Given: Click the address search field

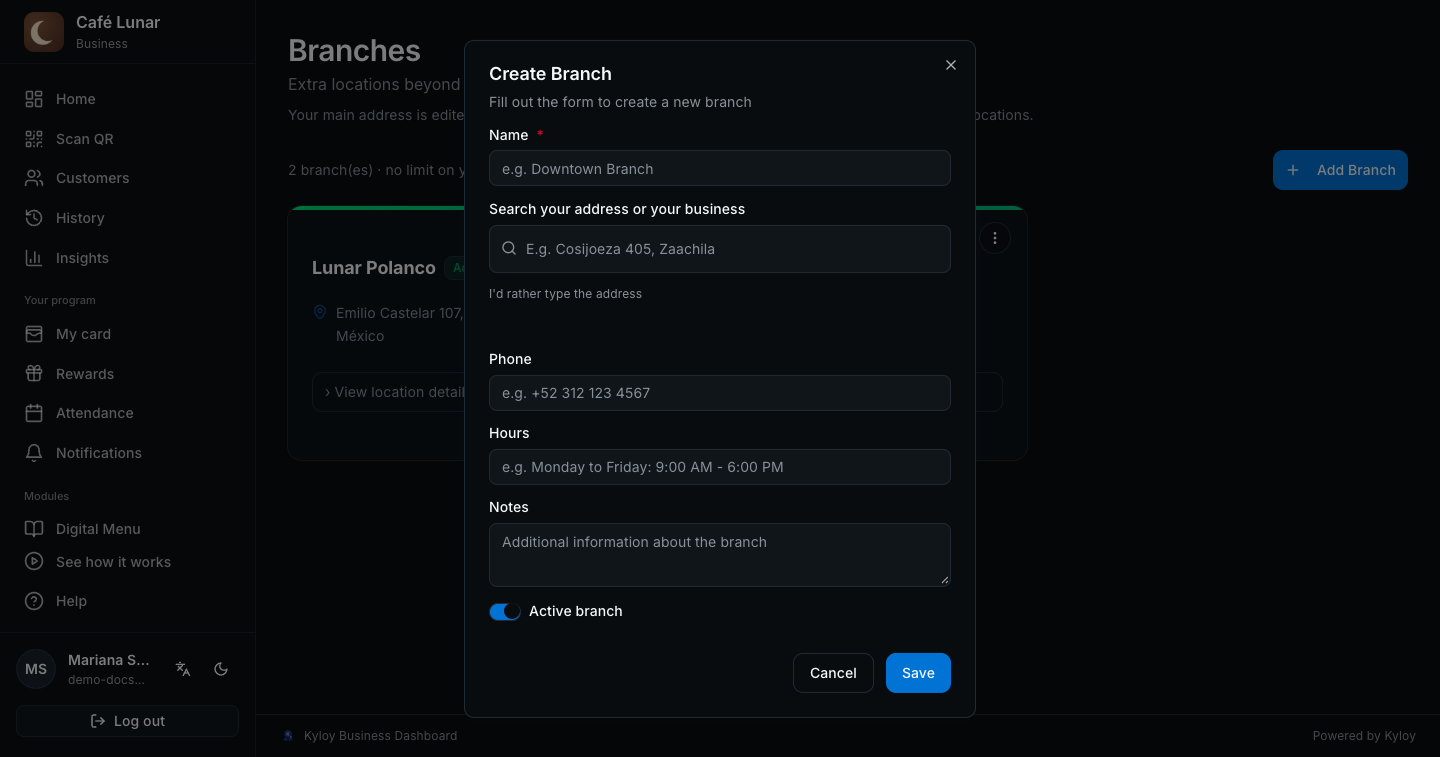Looking at the screenshot, I should pos(720,249).
